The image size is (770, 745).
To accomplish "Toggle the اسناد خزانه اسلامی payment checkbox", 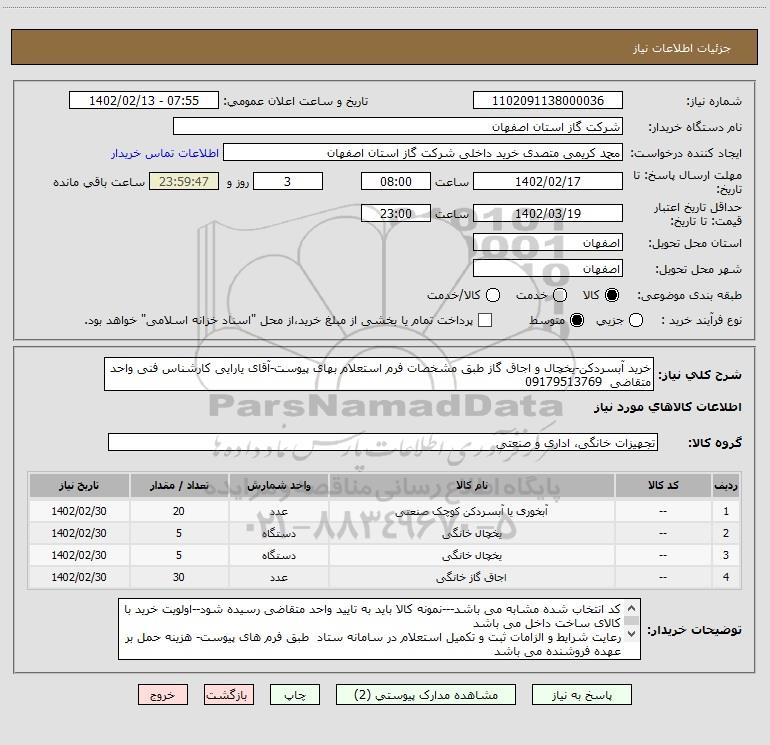I will tap(485, 320).
